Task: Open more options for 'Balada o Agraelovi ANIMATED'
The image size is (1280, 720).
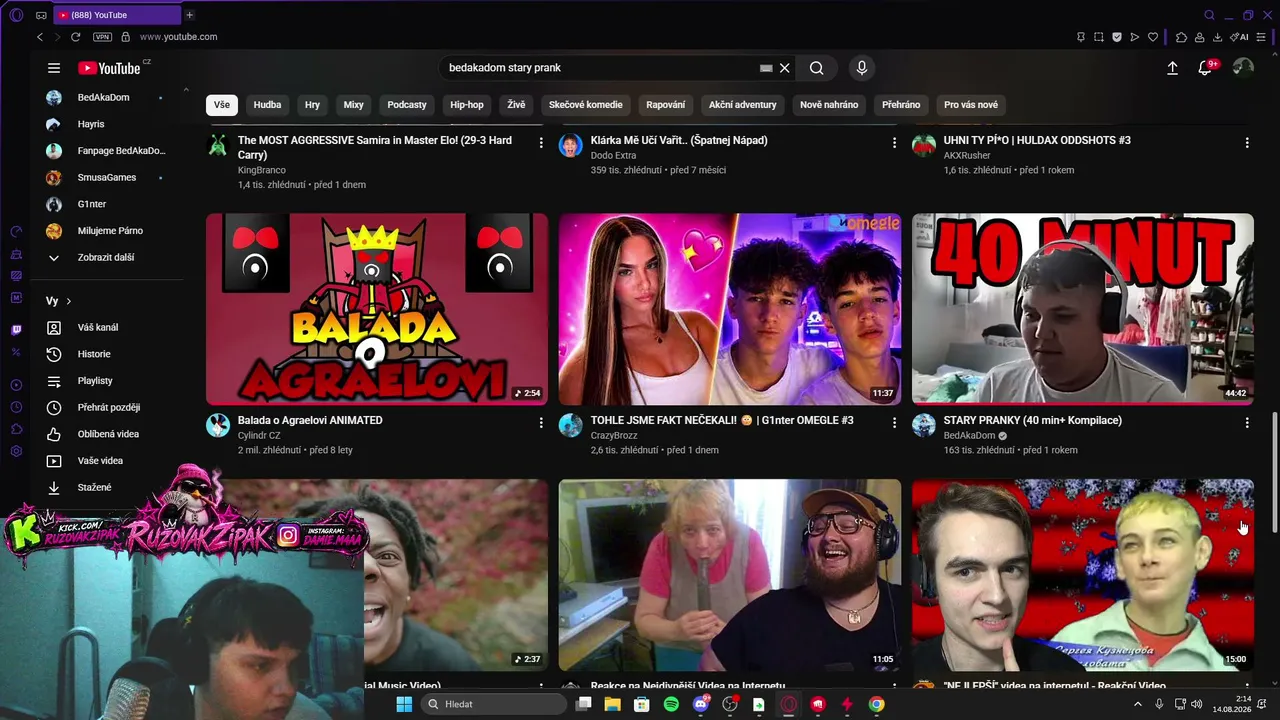Action: [541, 423]
